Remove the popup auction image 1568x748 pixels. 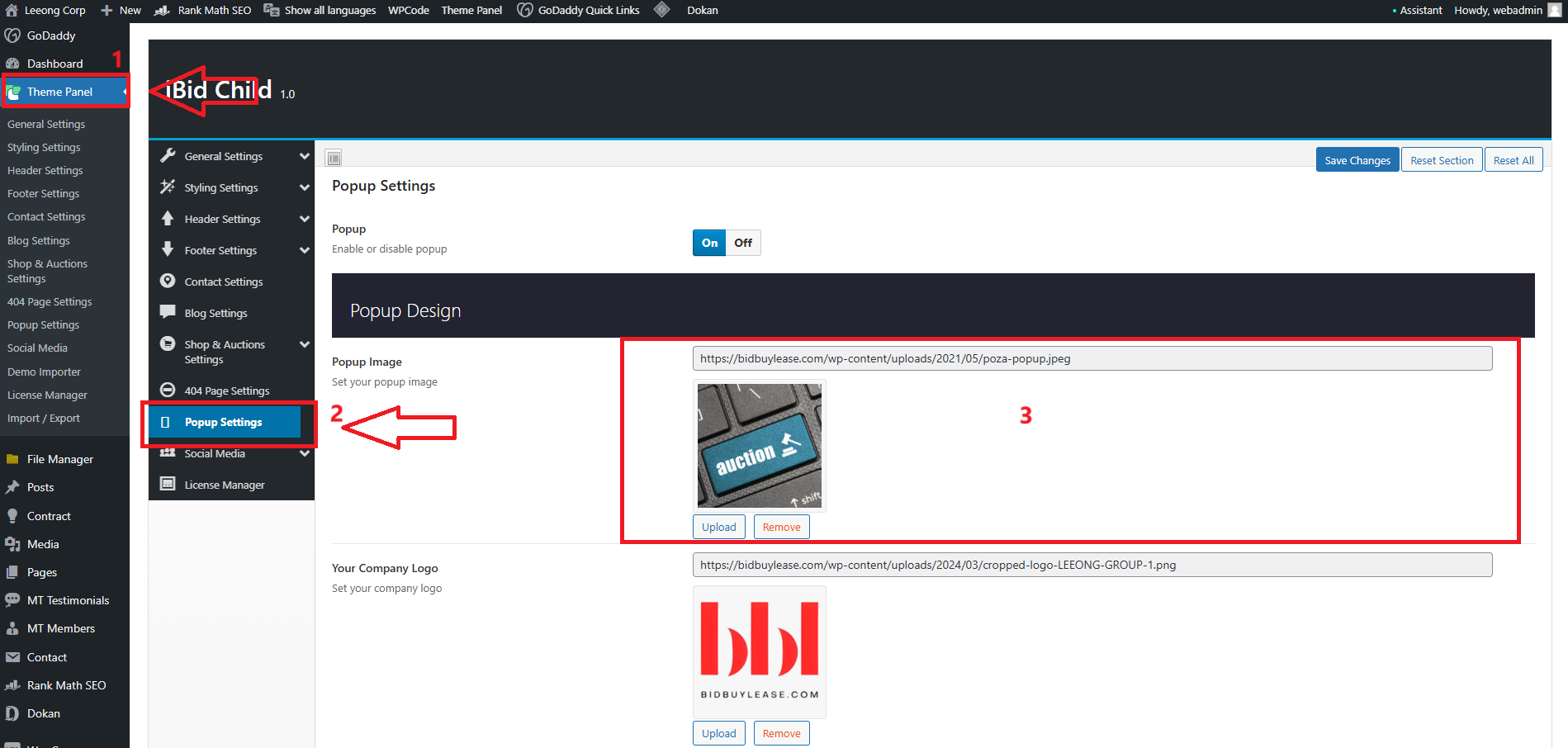pos(781,527)
